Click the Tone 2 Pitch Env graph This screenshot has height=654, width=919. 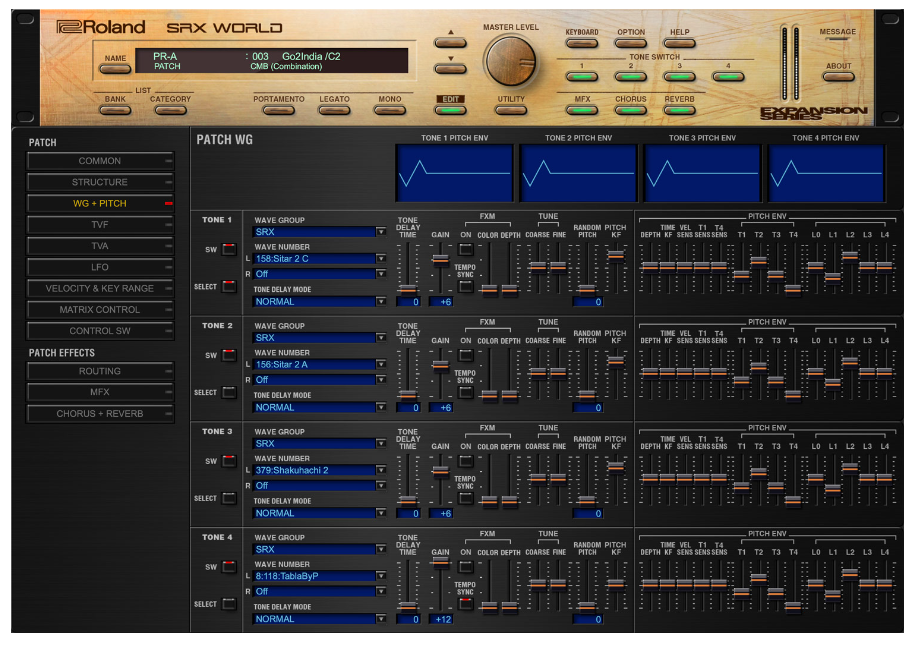click(578, 173)
